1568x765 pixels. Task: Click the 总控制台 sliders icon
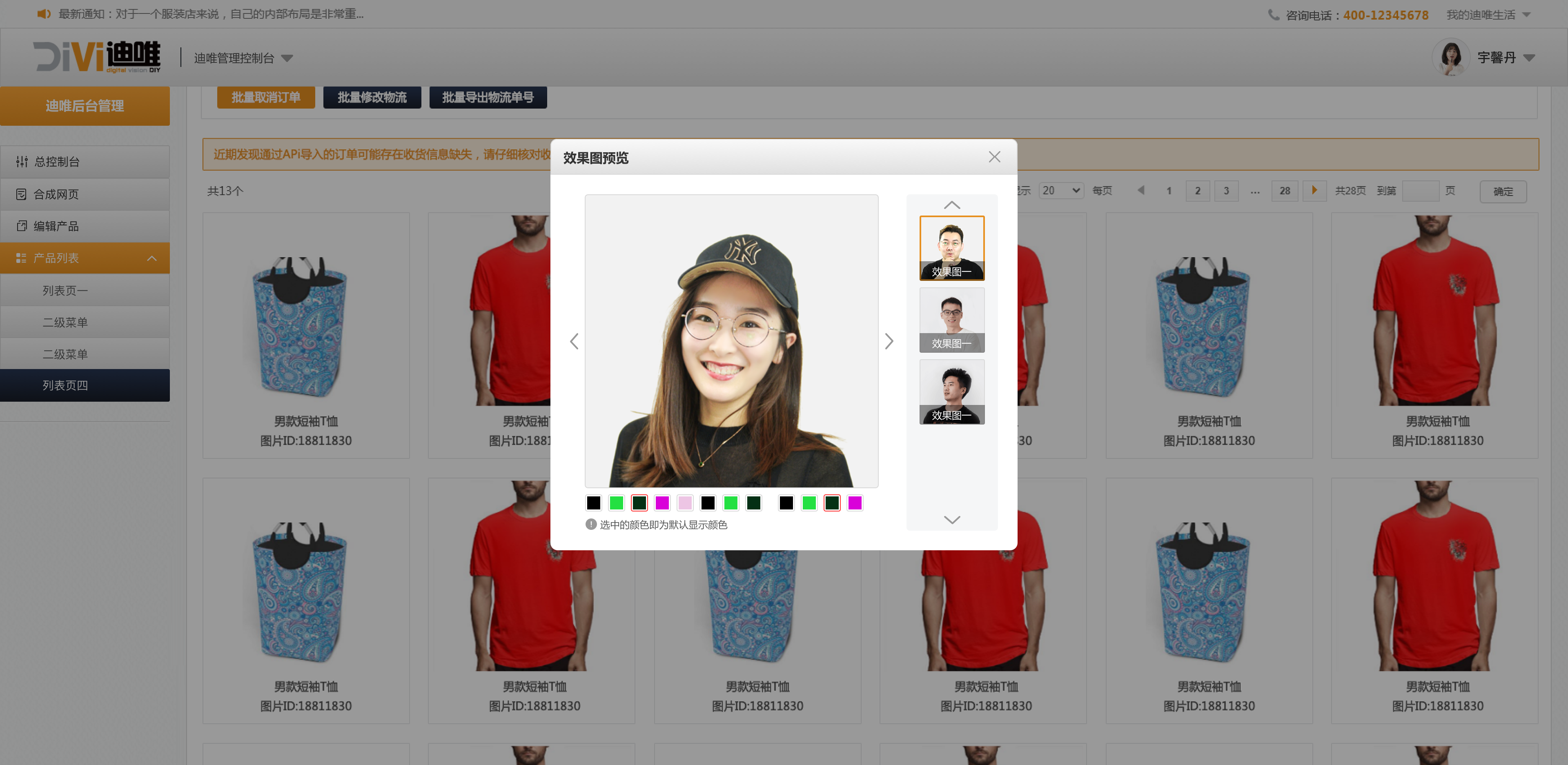[22, 161]
